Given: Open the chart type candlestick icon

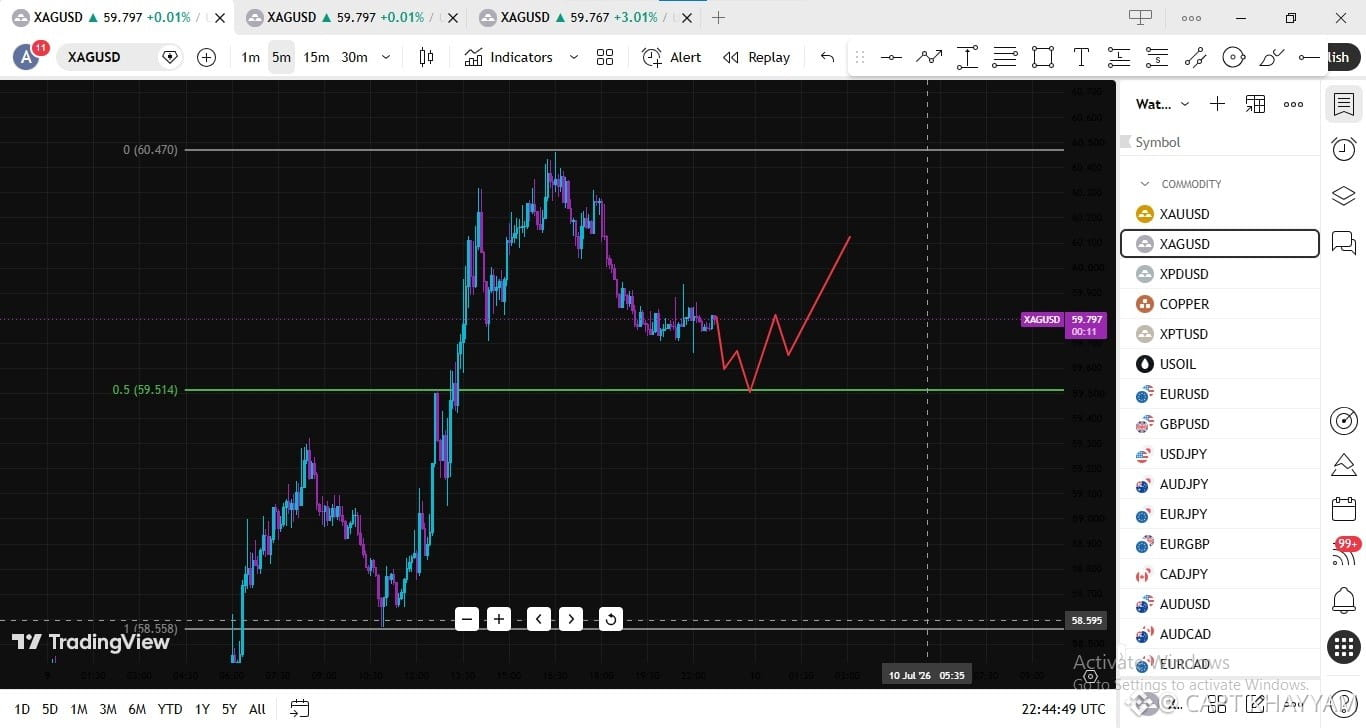Looking at the screenshot, I should coord(426,57).
